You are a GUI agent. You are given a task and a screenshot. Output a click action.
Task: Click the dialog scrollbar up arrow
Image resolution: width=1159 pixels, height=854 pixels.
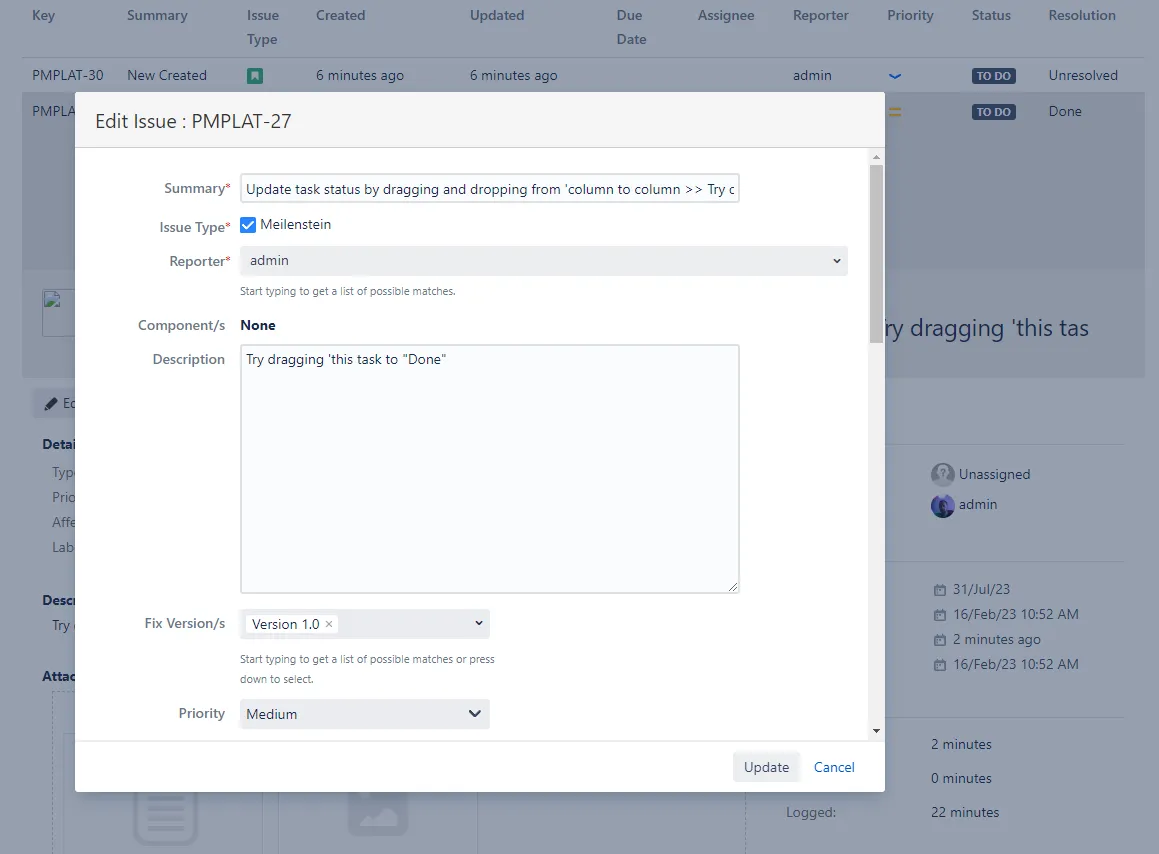click(x=876, y=157)
